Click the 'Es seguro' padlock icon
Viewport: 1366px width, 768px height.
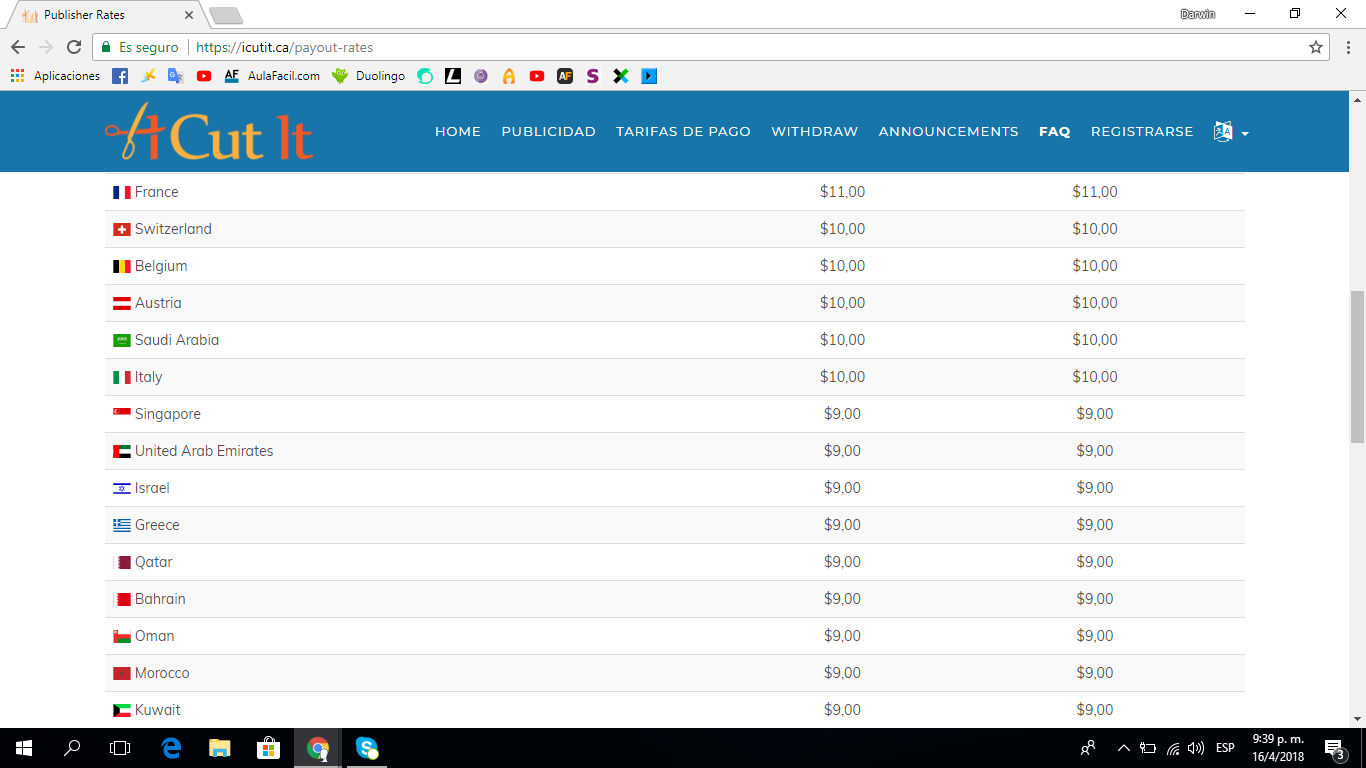pos(105,46)
